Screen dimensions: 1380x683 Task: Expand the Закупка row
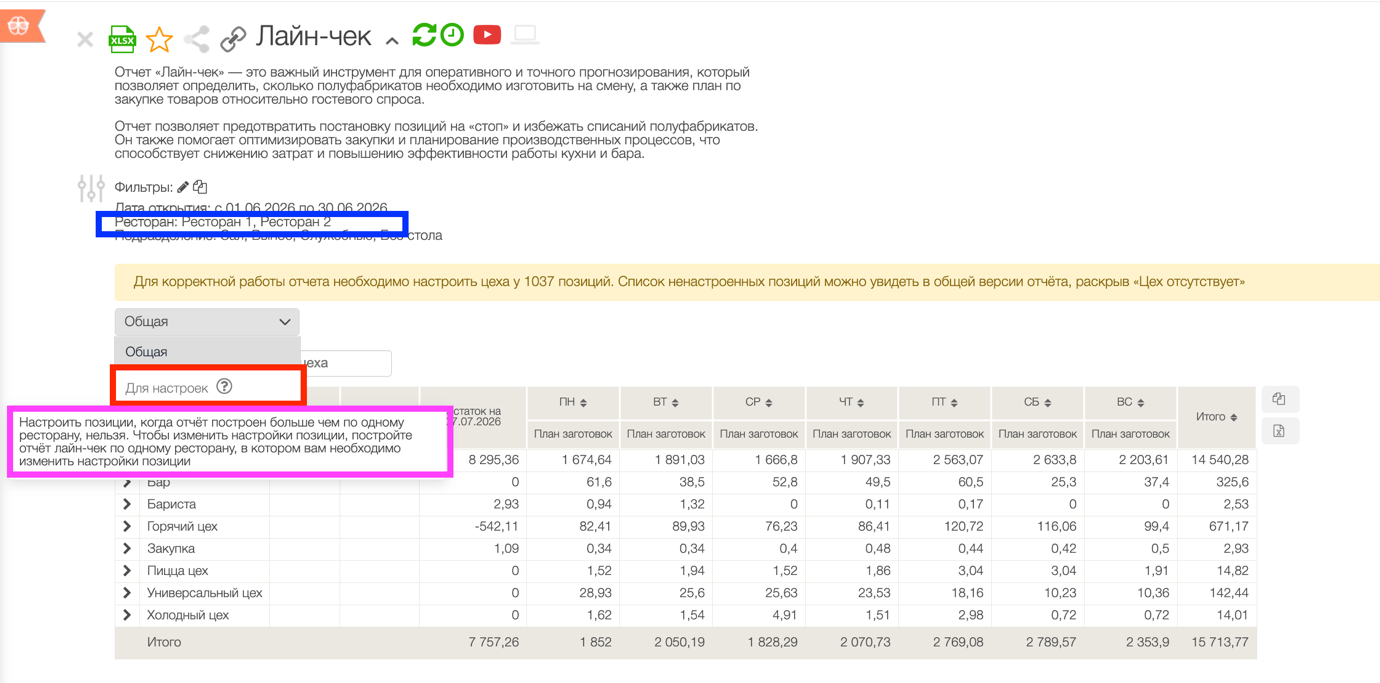click(x=128, y=548)
